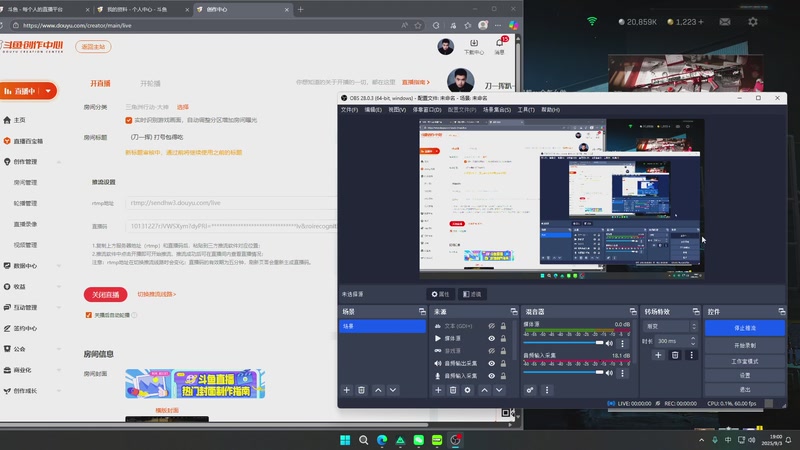Toggle lock on the 媒体源 source
This screenshot has height=450, width=800.
503,338
